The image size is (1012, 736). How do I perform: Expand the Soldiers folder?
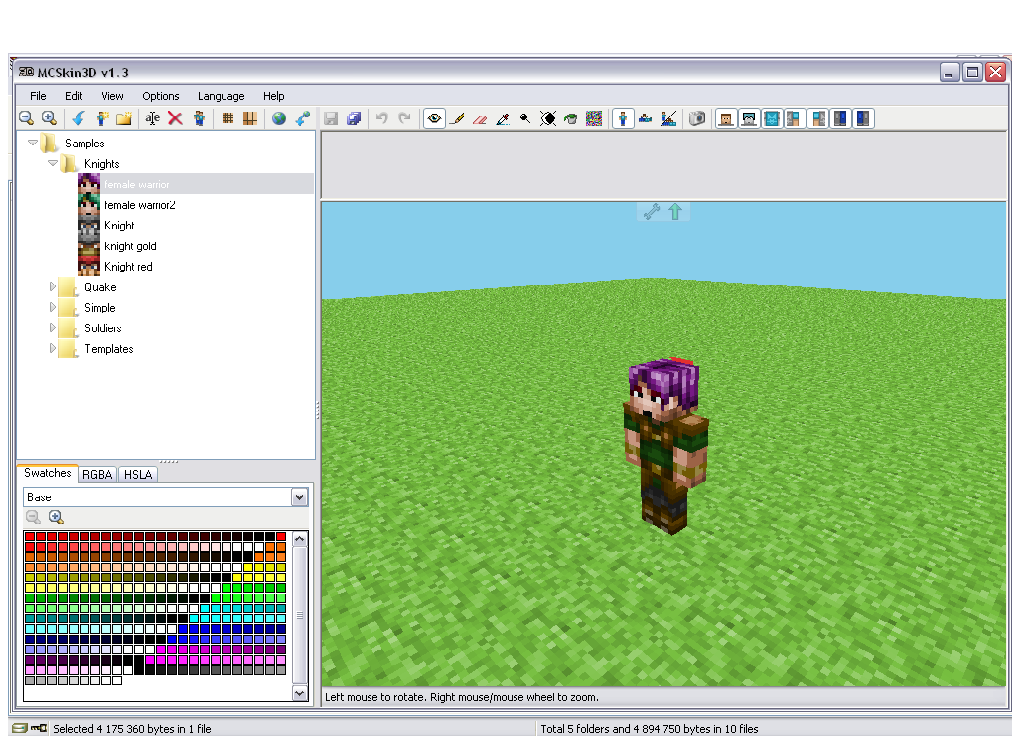pos(53,328)
